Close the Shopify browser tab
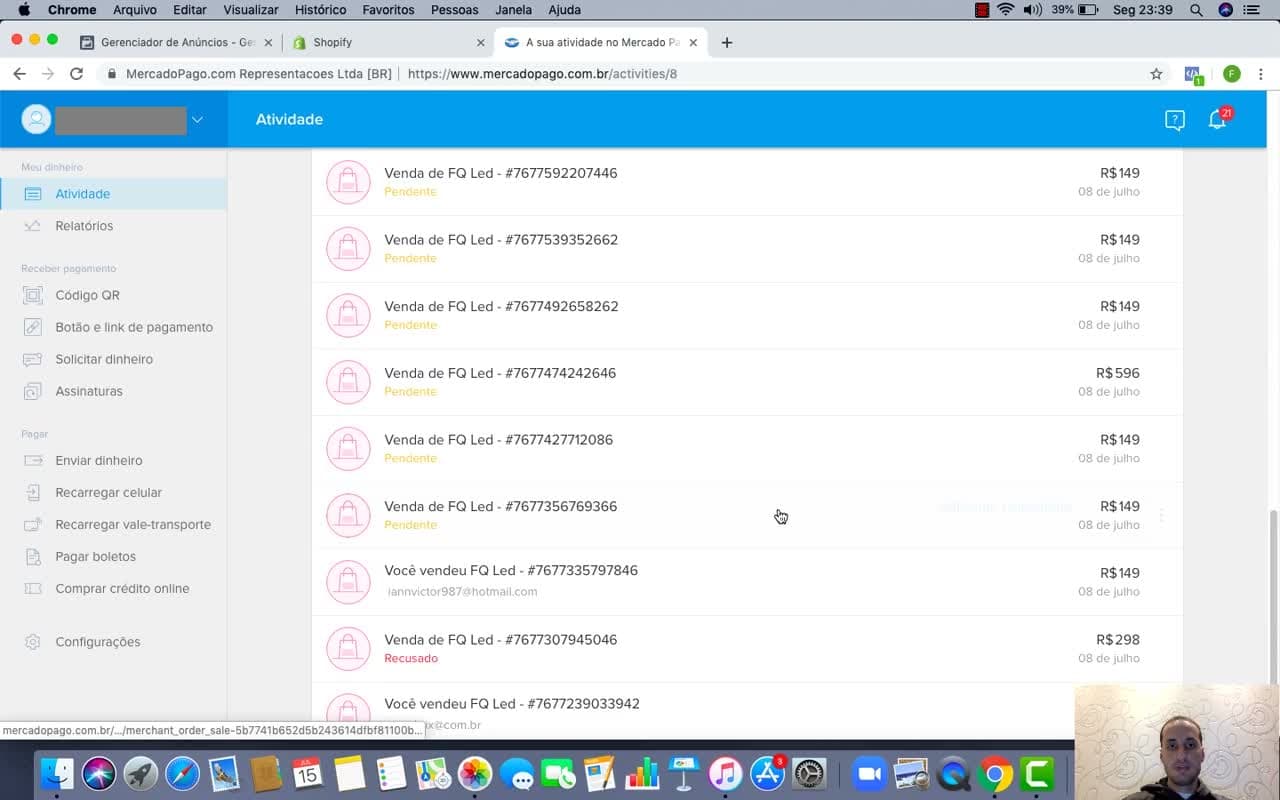Image resolution: width=1280 pixels, height=800 pixels. (x=481, y=43)
